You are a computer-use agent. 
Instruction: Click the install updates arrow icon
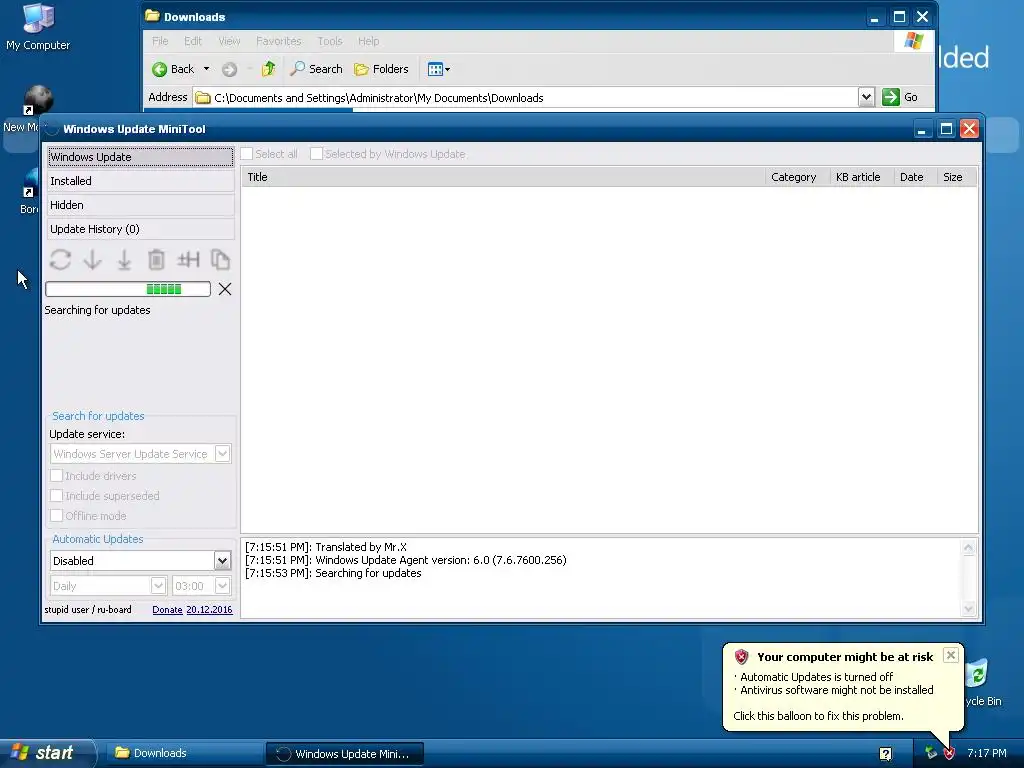tap(124, 260)
